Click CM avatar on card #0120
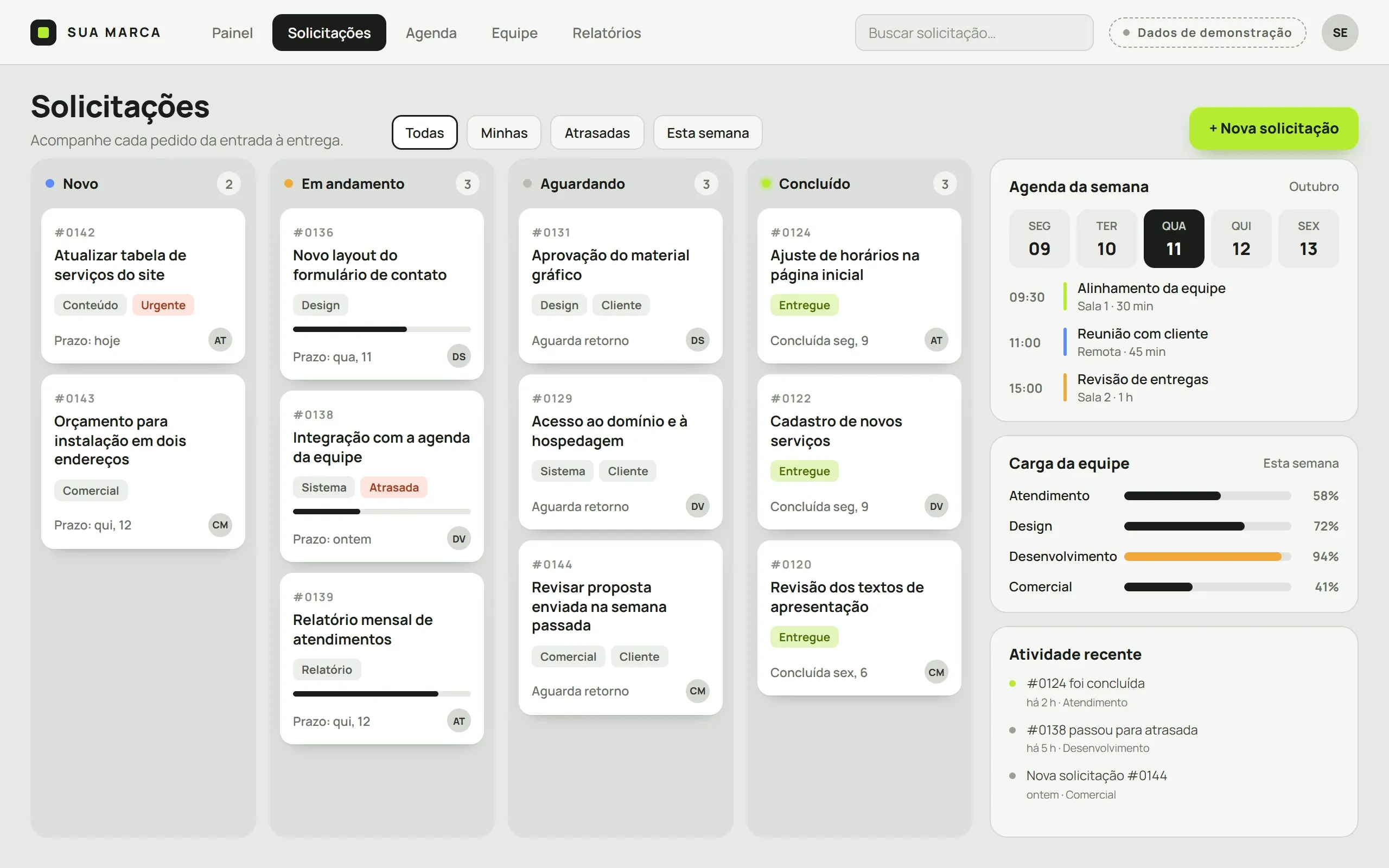The height and width of the screenshot is (868, 1389). 936,672
